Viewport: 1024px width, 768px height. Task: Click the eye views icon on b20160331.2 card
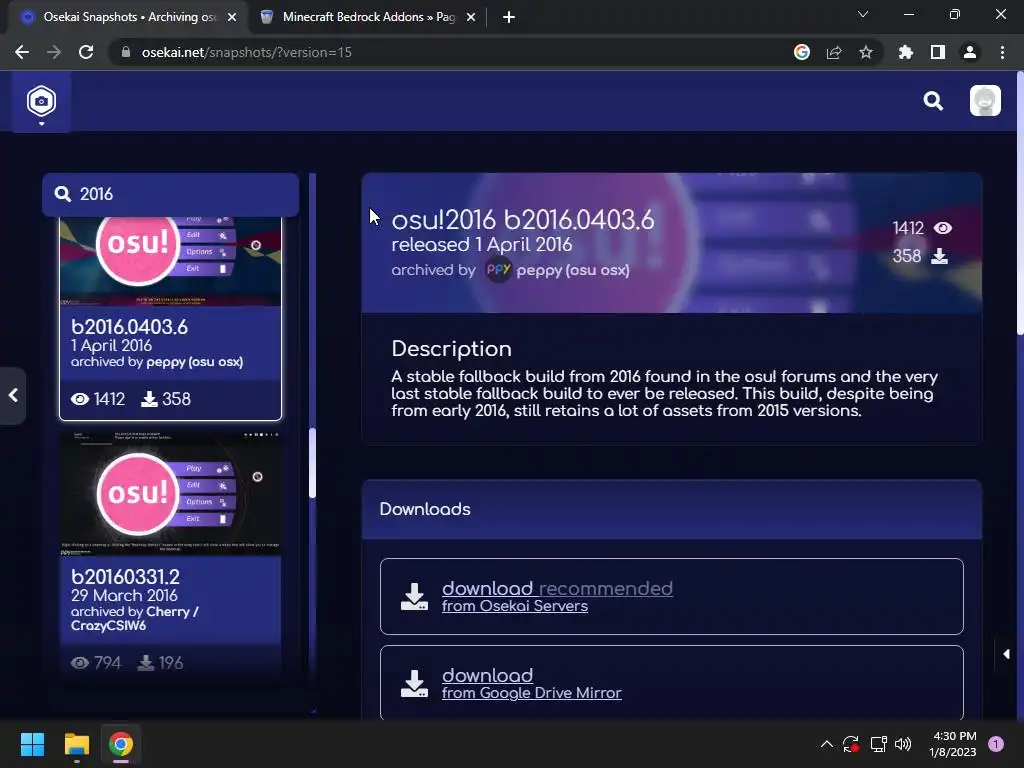click(x=80, y=663)
